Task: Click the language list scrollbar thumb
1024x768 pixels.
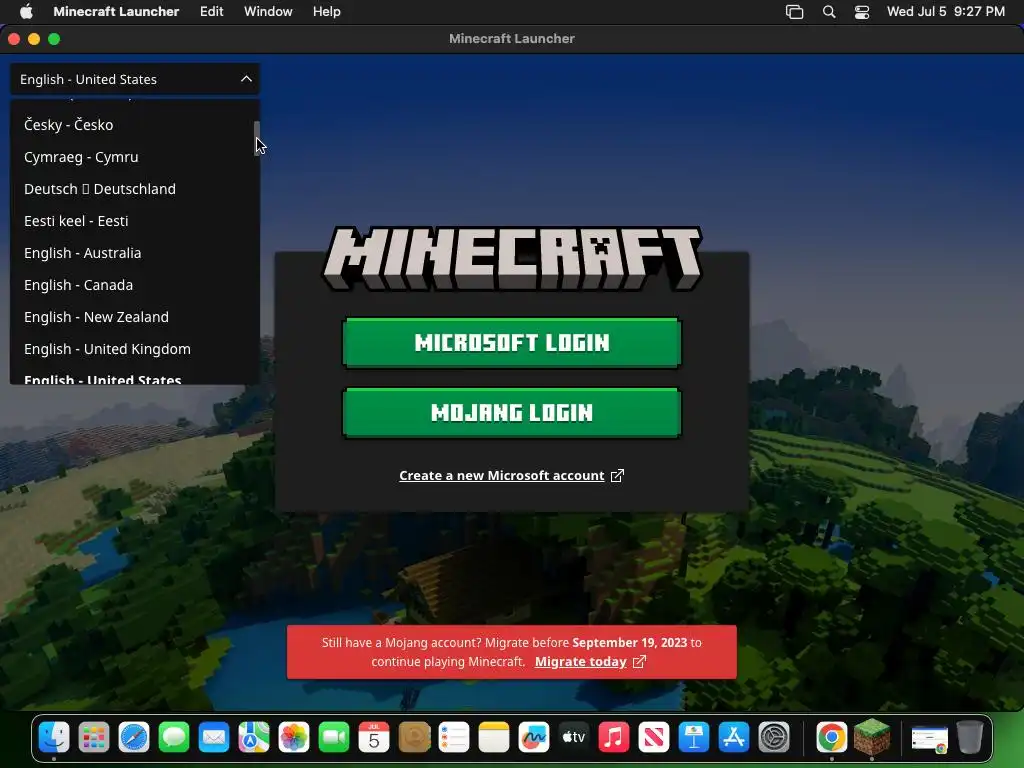Action: (257, 138)
